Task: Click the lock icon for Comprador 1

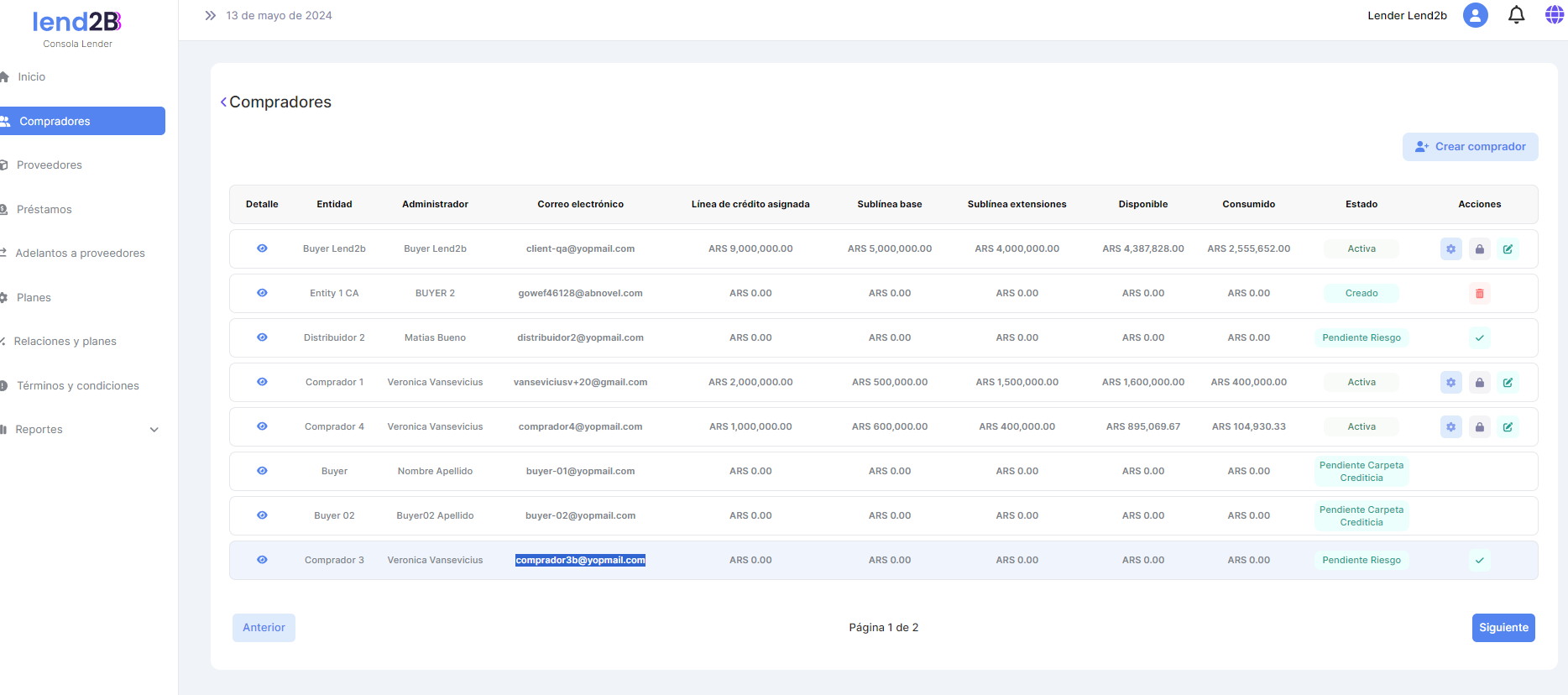Action: [x=1479, y=383]
